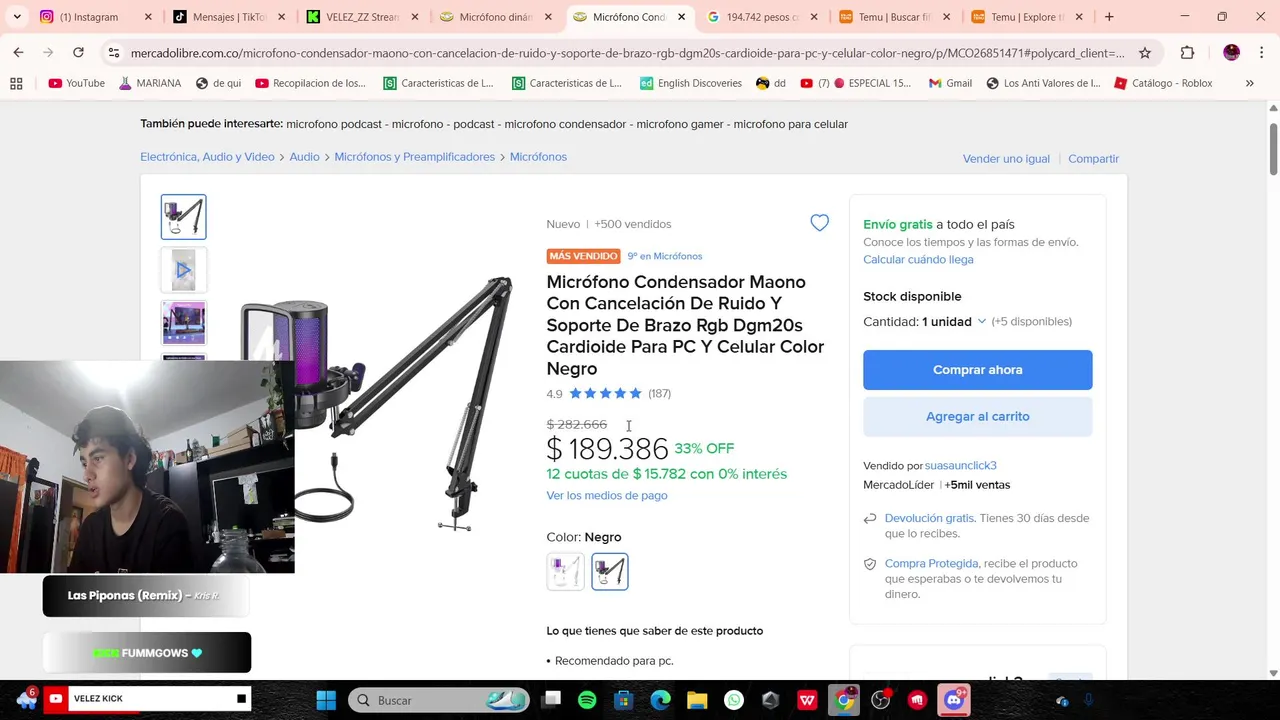Open WhatsApp from taskbar
The image size is (1280, 720).
(x=734, y=700)
